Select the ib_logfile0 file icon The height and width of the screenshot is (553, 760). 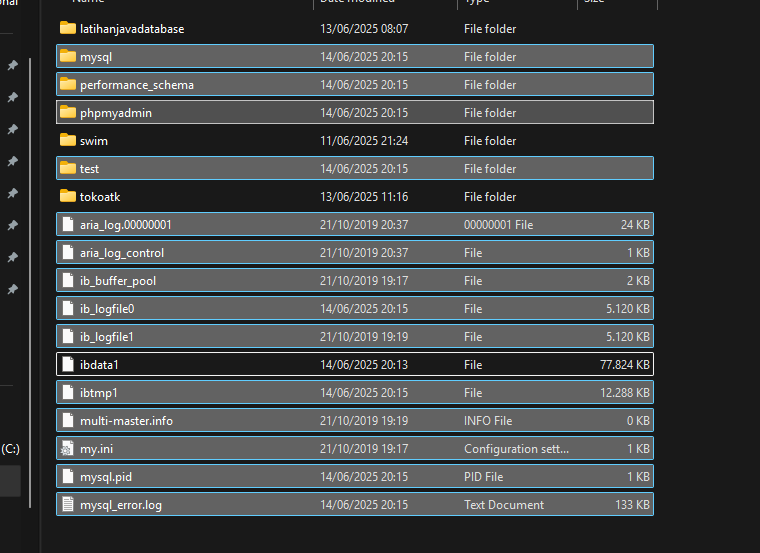coord(68,308)
